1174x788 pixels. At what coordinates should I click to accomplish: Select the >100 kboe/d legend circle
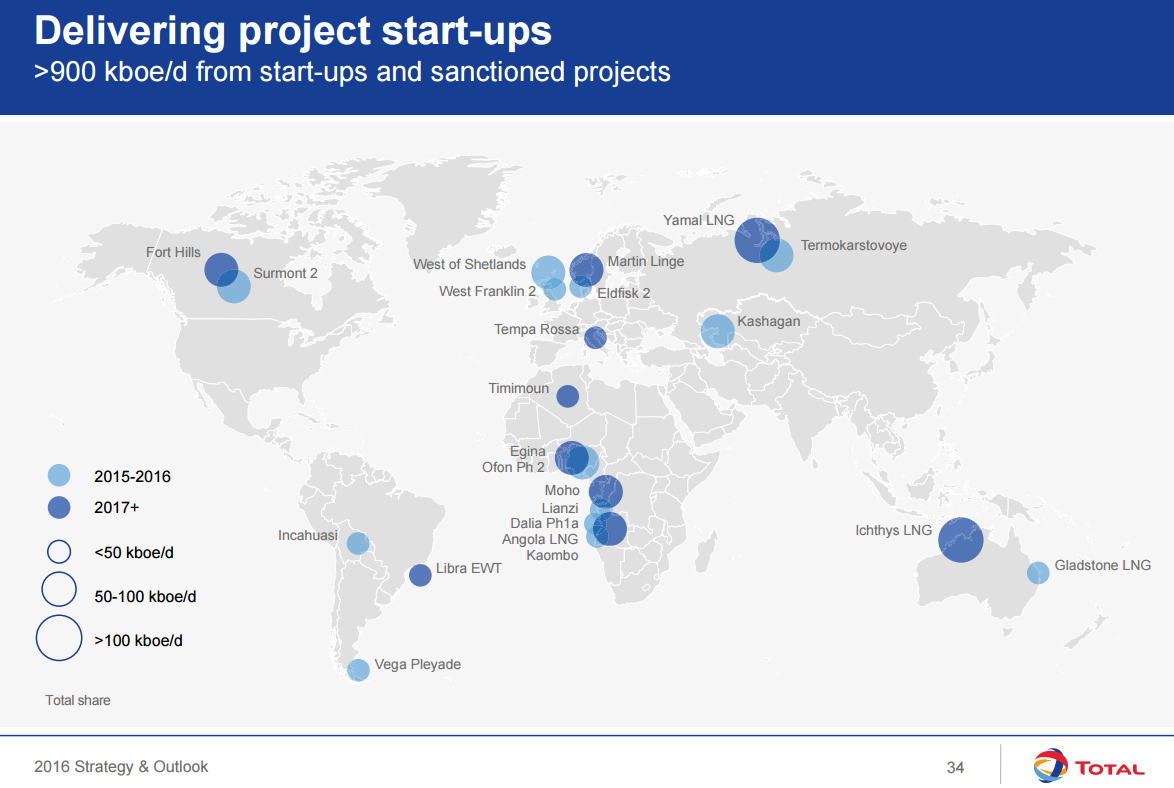pyautogui.click(x=59, y=638)
